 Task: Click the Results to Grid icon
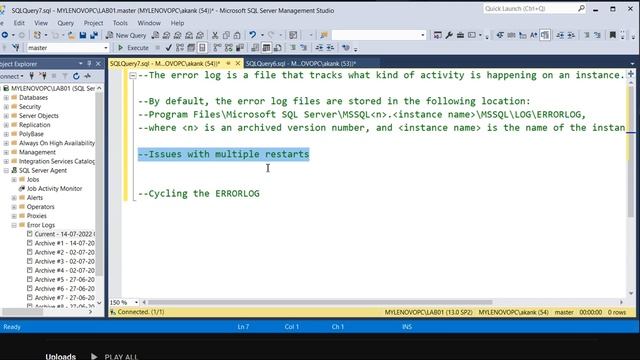266,48
